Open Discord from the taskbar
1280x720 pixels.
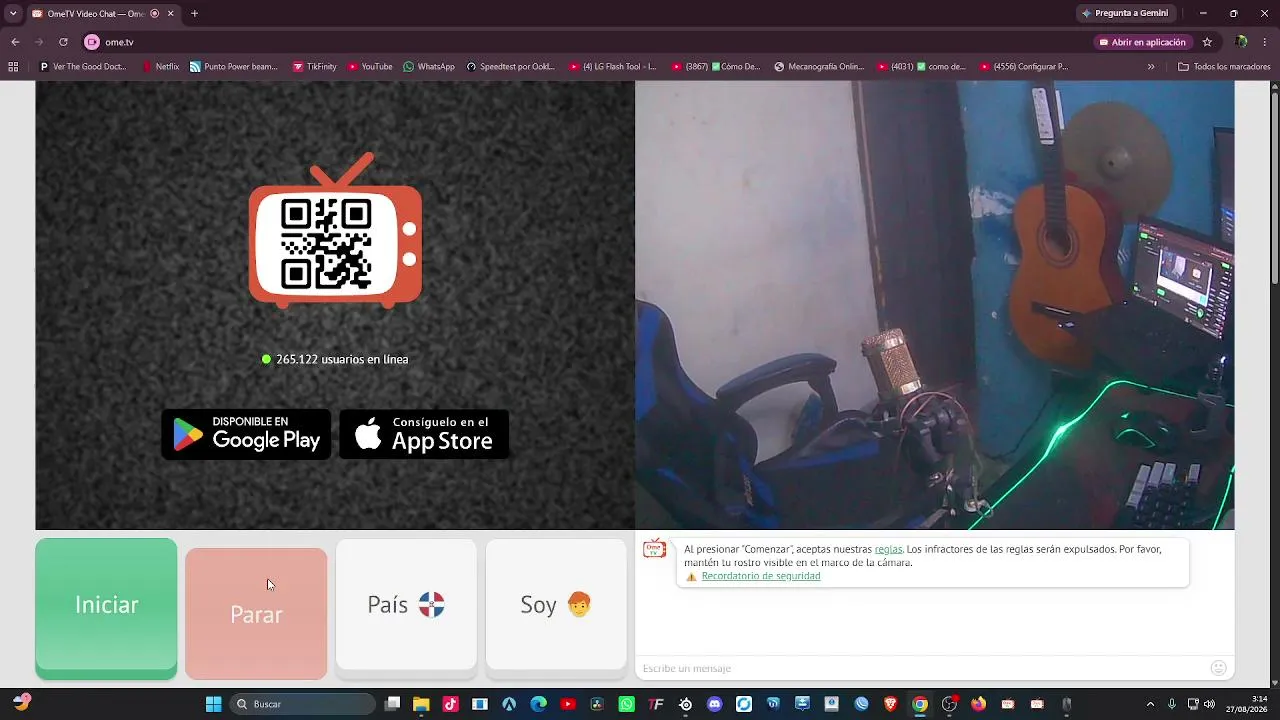point(714,704)
